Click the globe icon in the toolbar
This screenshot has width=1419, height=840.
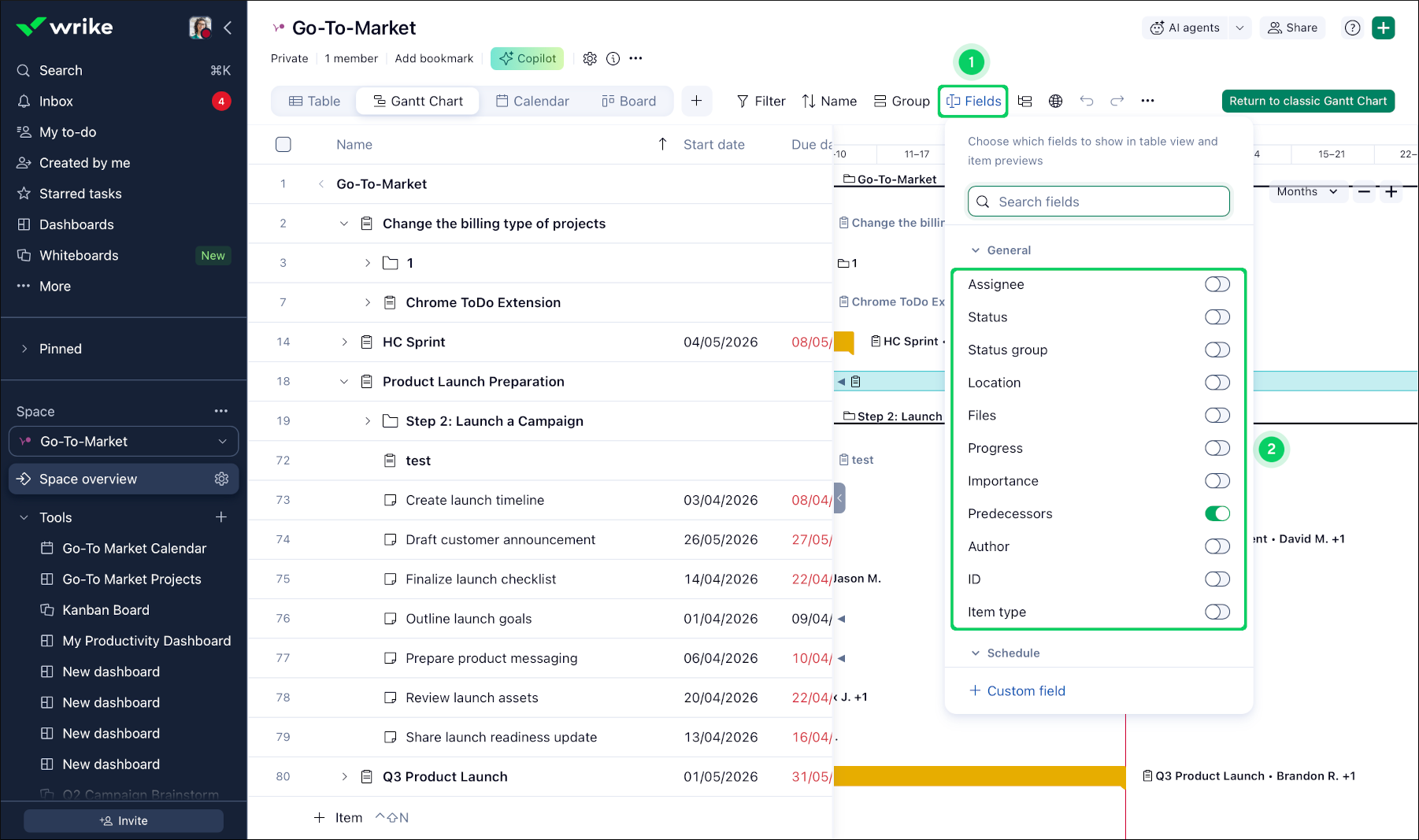1056,101
